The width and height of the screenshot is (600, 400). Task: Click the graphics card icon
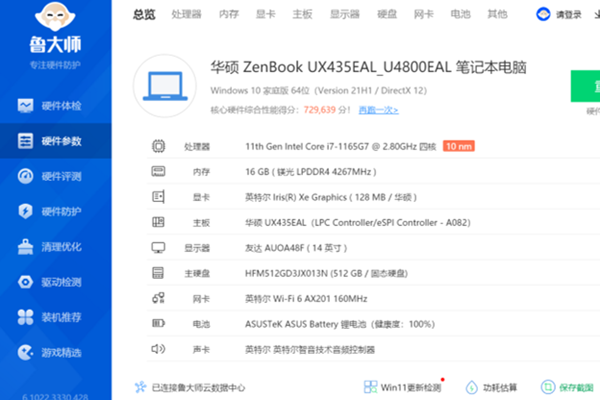pyautogui.click(x=158, y=197)
